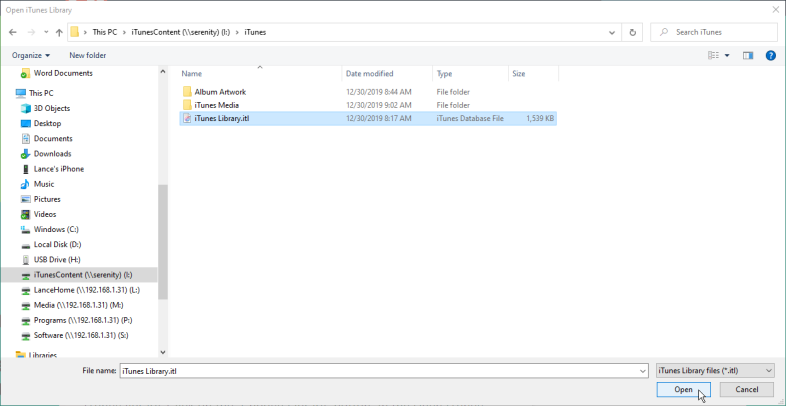The height and width of the screenshot is (406, 786).
Task: Go back using the Back arrow
Action: pos(13,32)
